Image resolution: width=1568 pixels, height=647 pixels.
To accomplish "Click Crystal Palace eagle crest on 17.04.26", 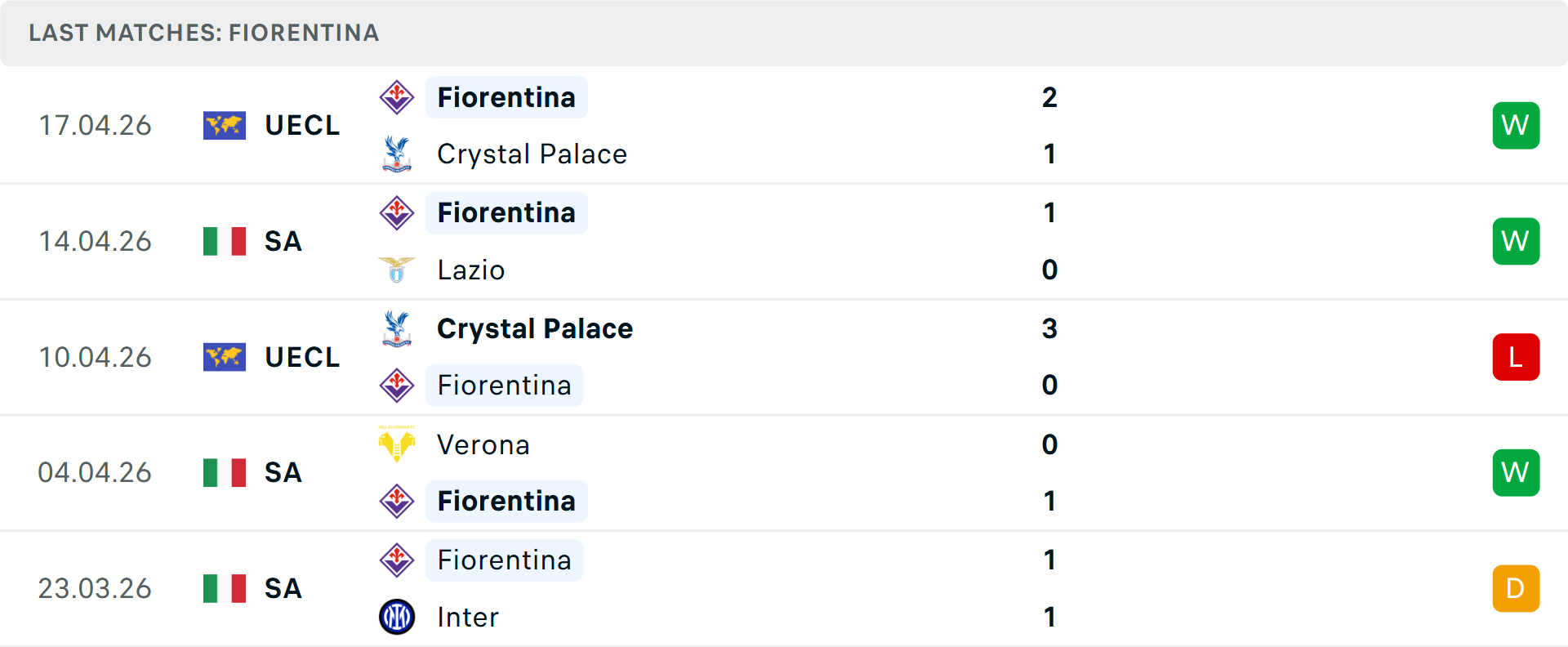I will [397, 154].
